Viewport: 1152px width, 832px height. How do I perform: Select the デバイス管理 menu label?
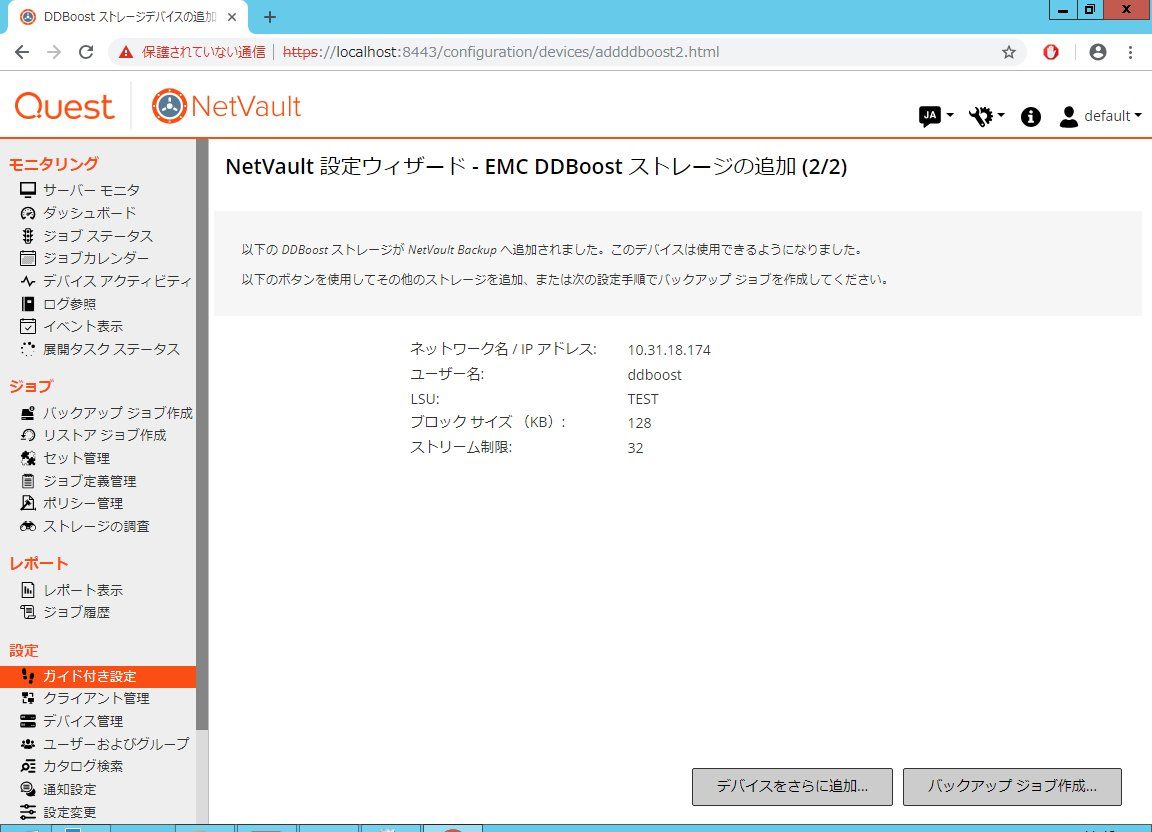point(83,721)
